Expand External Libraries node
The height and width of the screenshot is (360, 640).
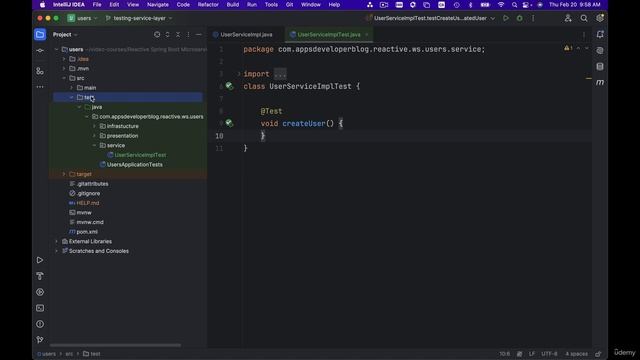click(x=56, y=241)
